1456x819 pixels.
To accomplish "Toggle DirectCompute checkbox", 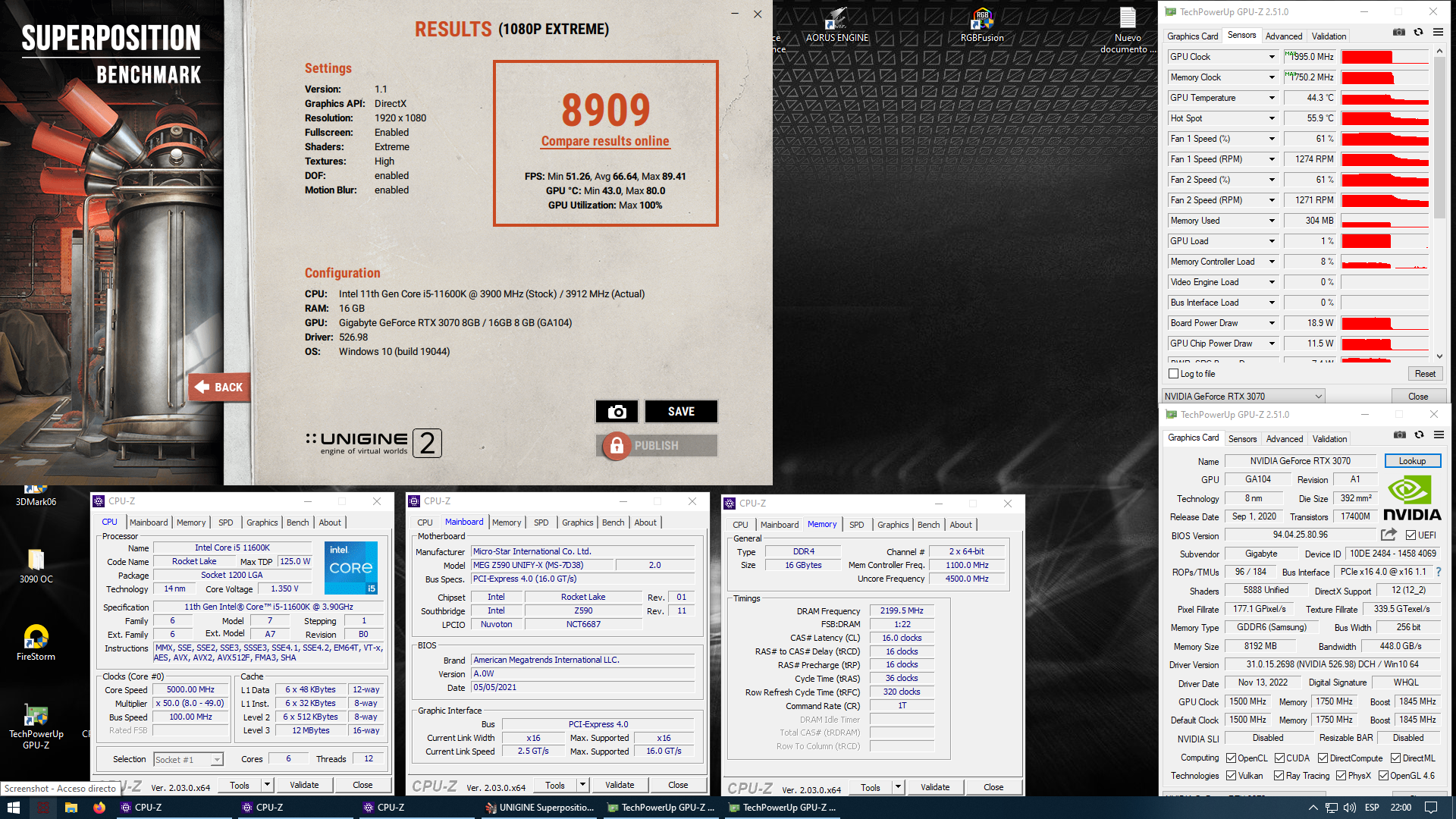I will click(1323, 758).
